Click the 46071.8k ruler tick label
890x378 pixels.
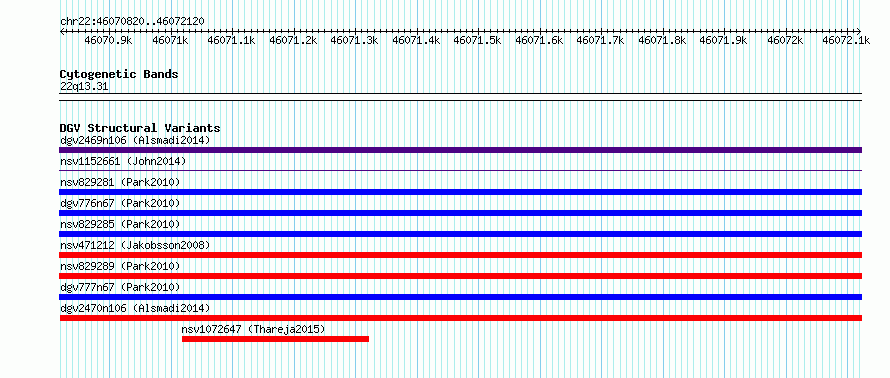click(x=662, y=40)
